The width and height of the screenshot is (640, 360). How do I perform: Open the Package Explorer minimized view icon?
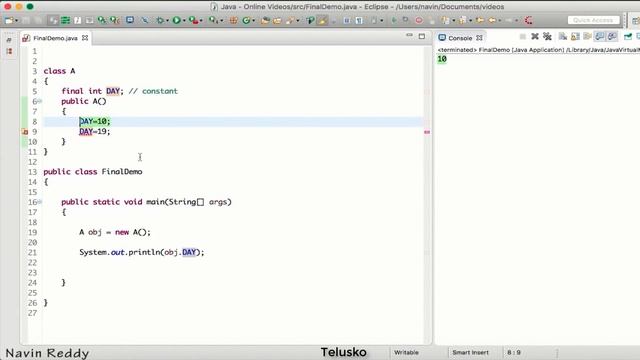point(9,40)
